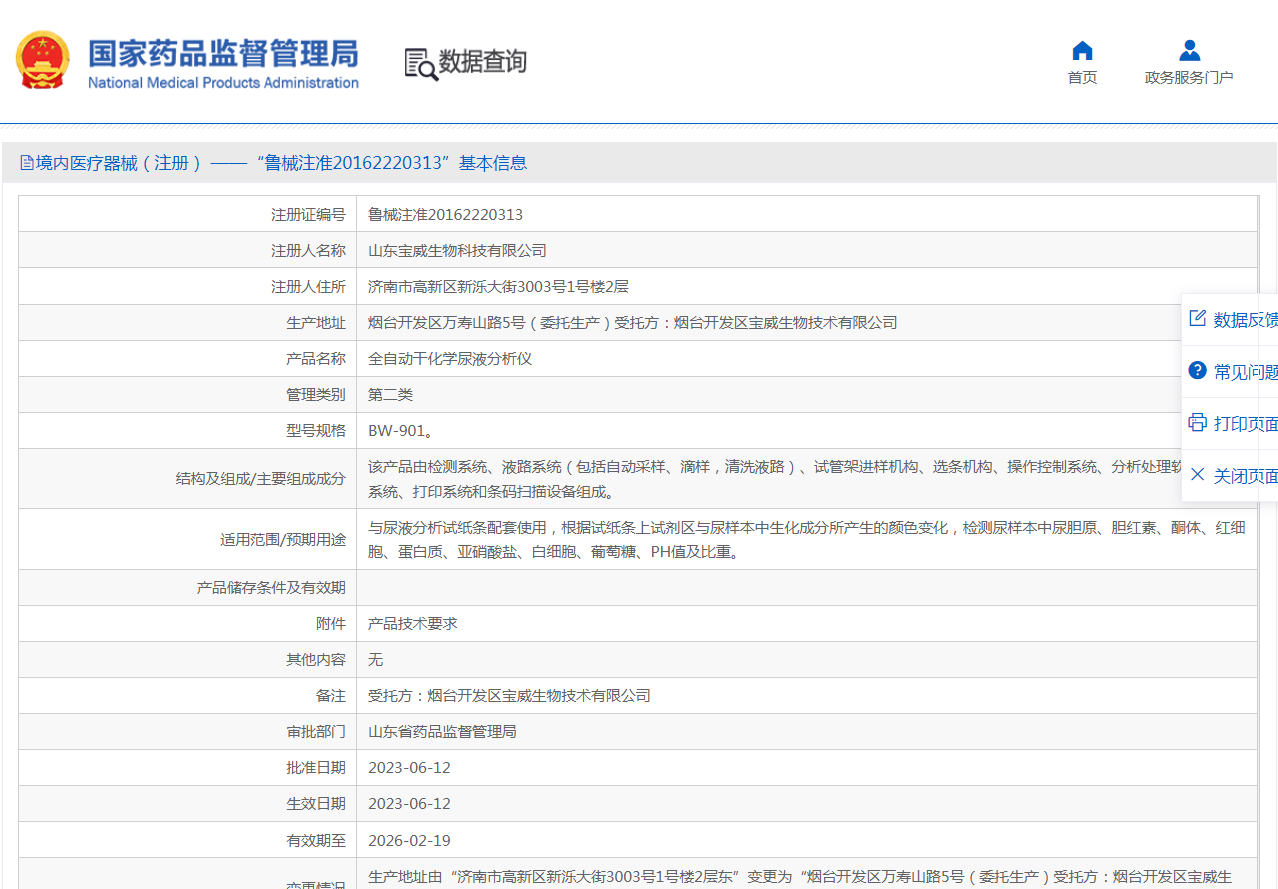This screenshot has width=1278, height=889.
Task: Select approval department 山东省药品监督管理局
Action: click(442, 732)
